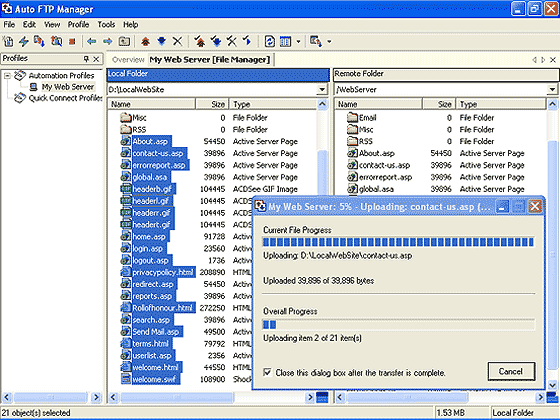Click the Overall Progress bar
The width and height of the screenshot is (560, 420).
click(398, 325)
